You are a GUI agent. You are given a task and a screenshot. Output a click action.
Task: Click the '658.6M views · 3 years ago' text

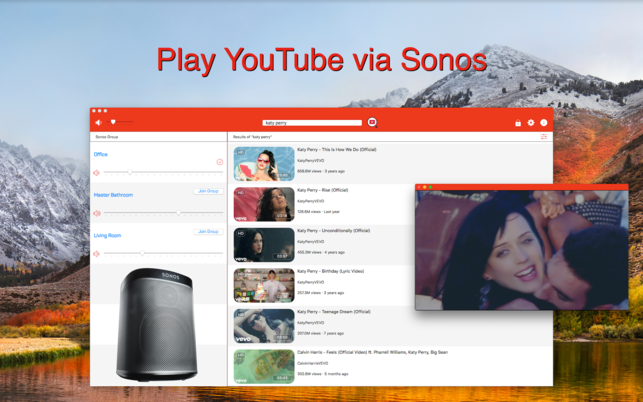point(321,171)
